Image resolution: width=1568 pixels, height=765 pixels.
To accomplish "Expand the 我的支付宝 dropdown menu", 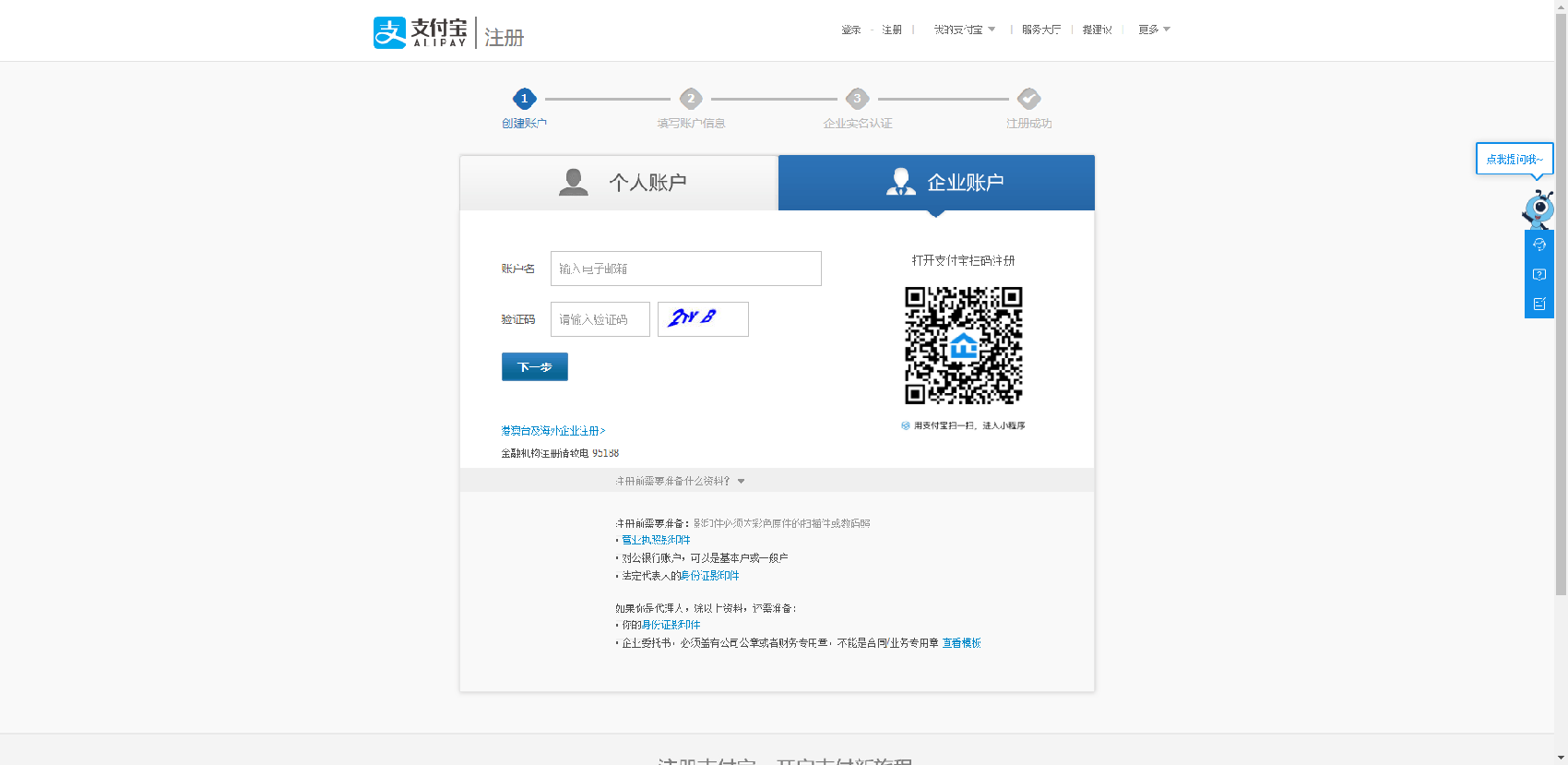I will pyautogui.click(x=964, y=30).
